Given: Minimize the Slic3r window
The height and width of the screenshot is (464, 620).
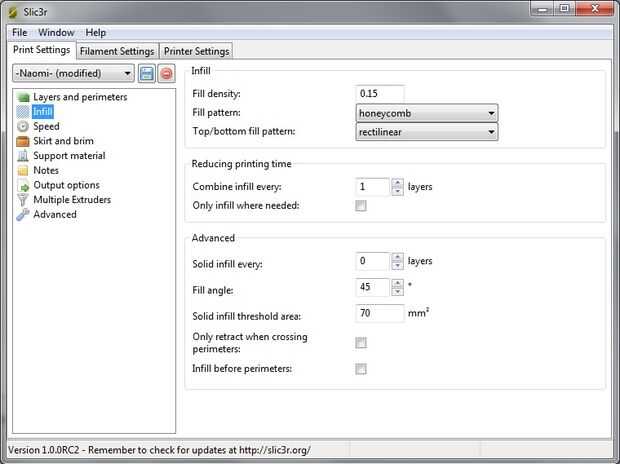Looking at the screenshot, I should tap(542, 9).
